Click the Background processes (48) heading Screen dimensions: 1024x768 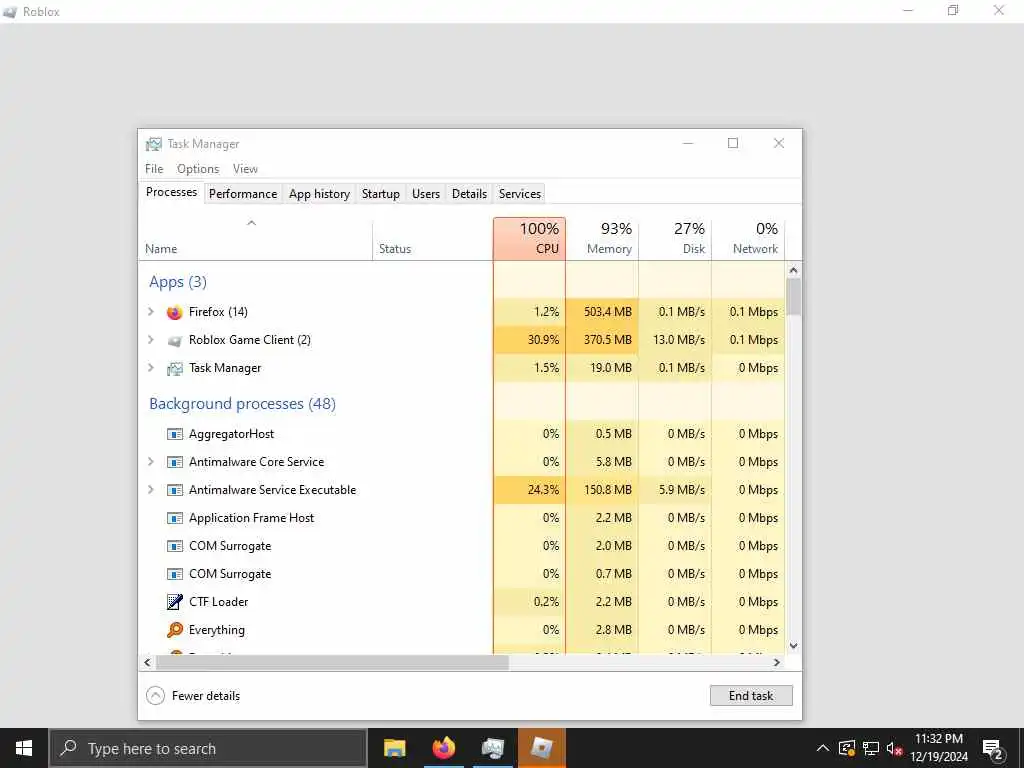coord(242,404)
